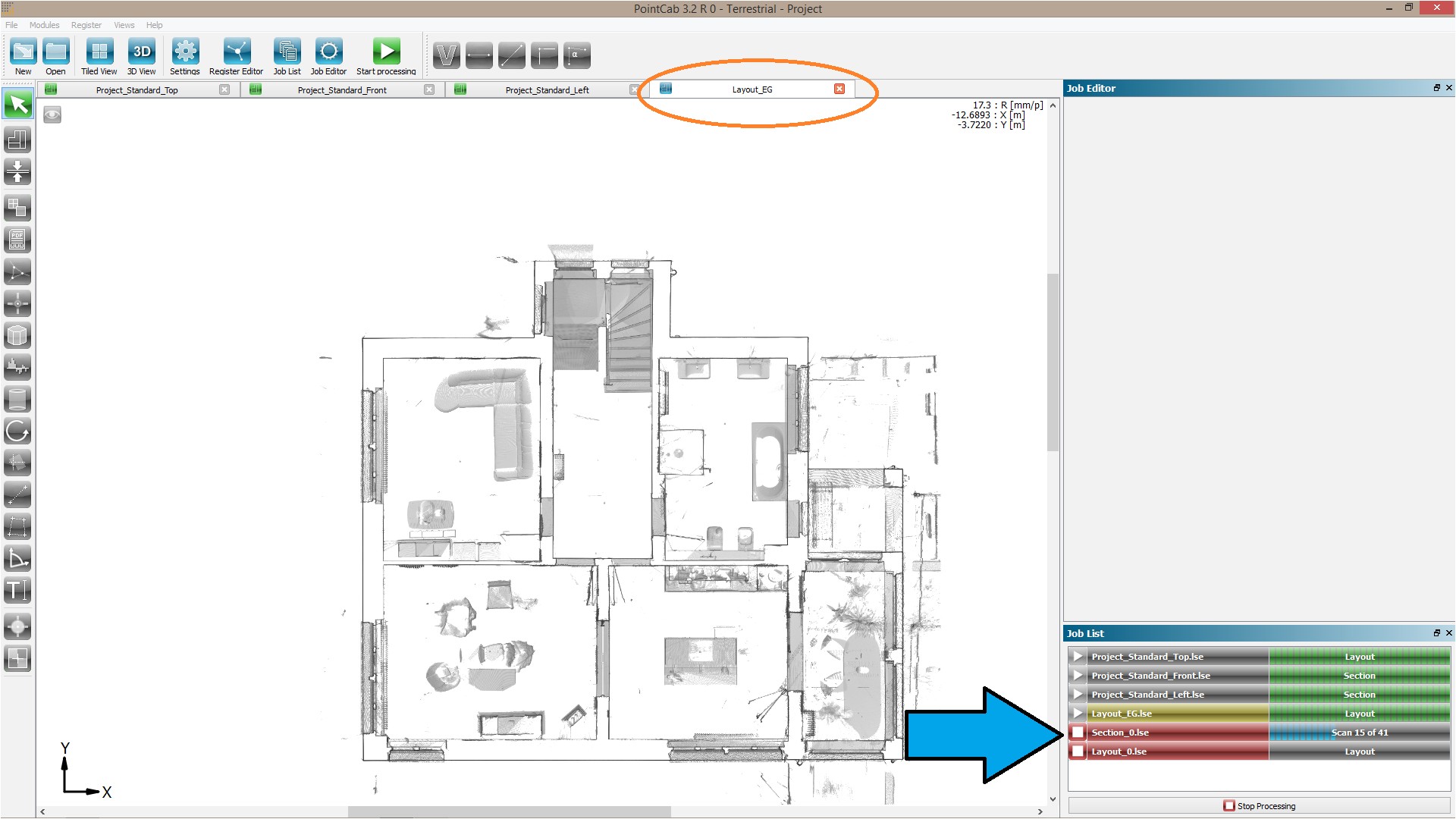Switch to Layout_EG tab

[751, 89]
